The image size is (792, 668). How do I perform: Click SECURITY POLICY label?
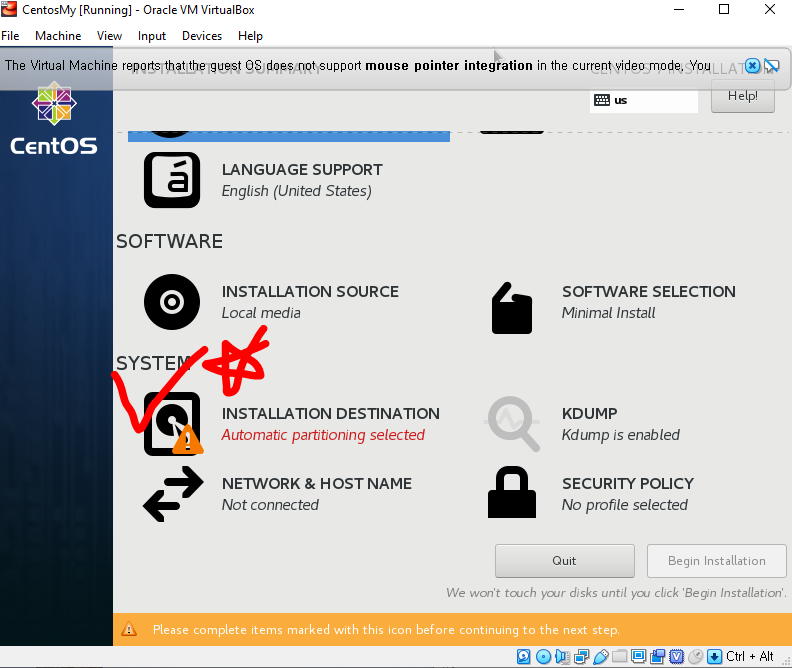pyautogui.click(x=628, y=484)
